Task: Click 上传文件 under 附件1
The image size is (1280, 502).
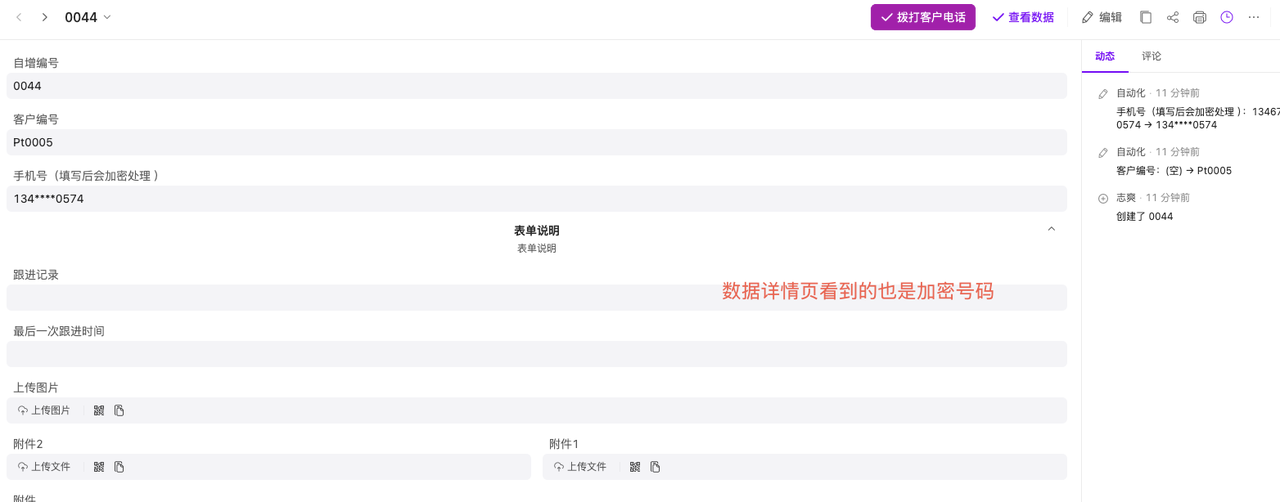Action: pyautogui.click(x=579, y=467)
